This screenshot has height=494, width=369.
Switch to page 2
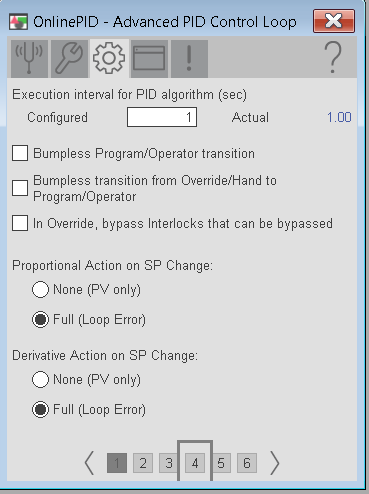click(x=143, y=463)
